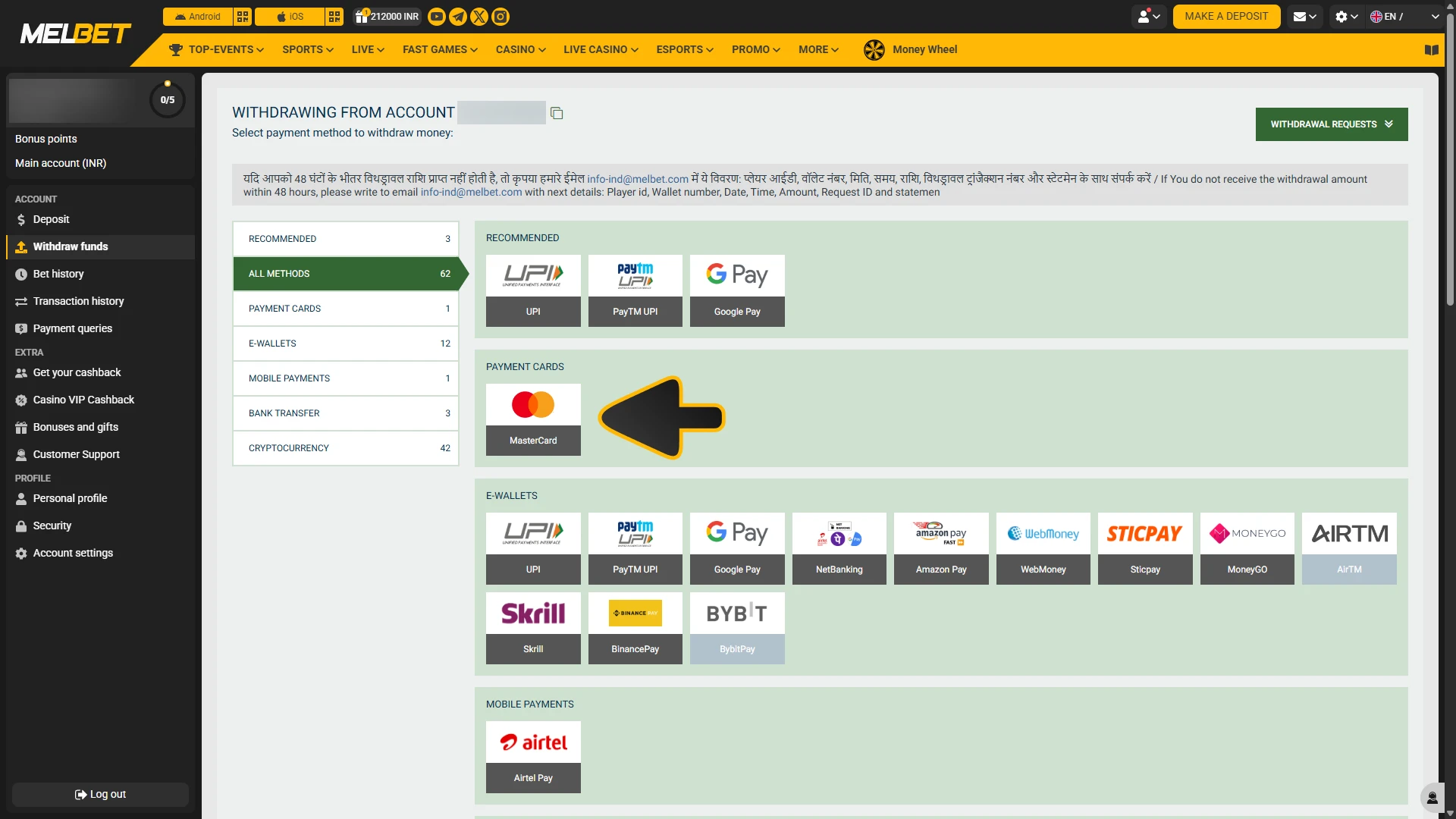The width and height of the screenshot is (1456, 819).
Task: Open the Instagram social icon
Action: tap(500, 17)
